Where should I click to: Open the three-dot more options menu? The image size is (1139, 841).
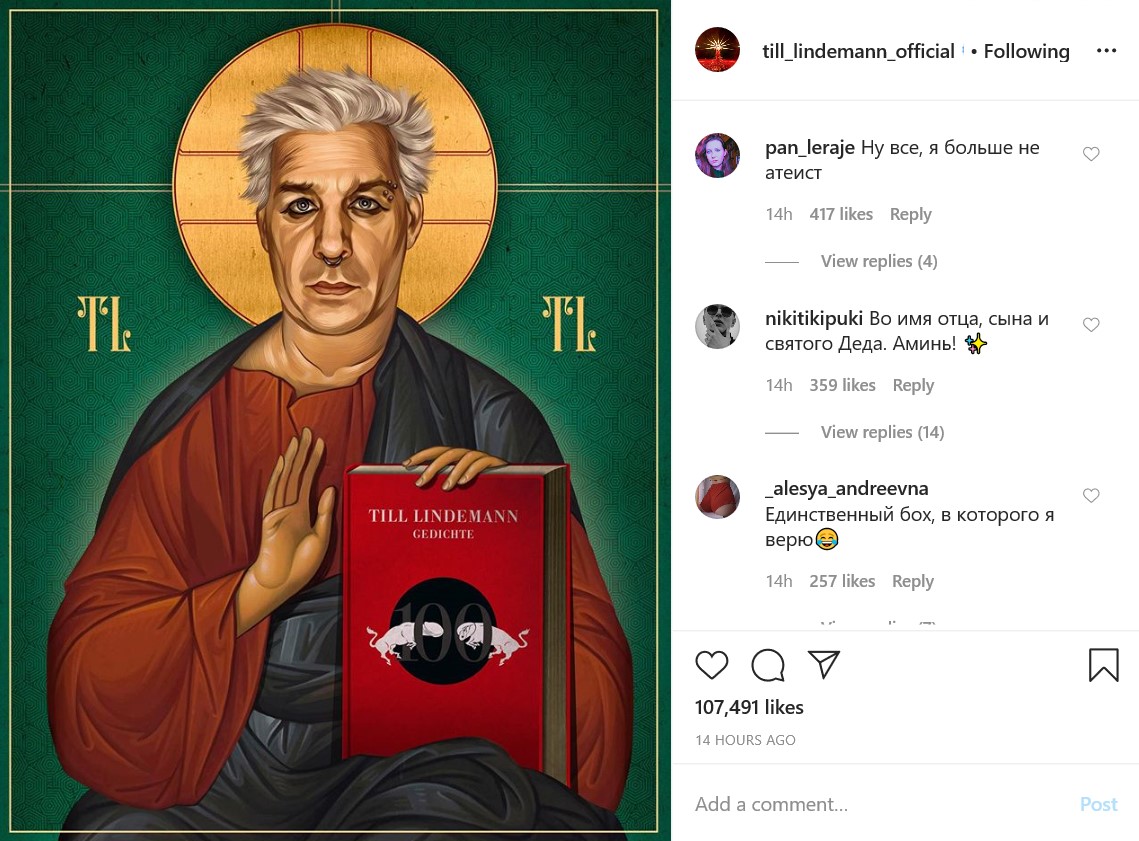1106,50
